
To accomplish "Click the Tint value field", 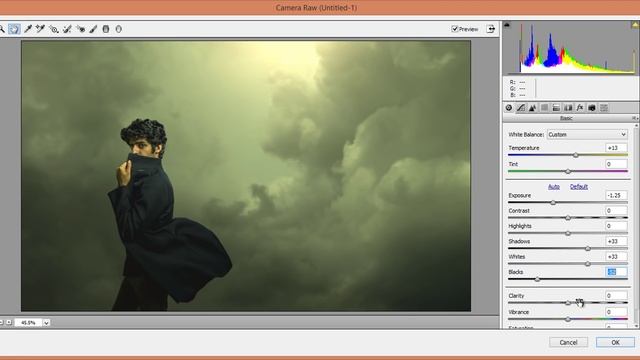I will (x=616, y=164).
